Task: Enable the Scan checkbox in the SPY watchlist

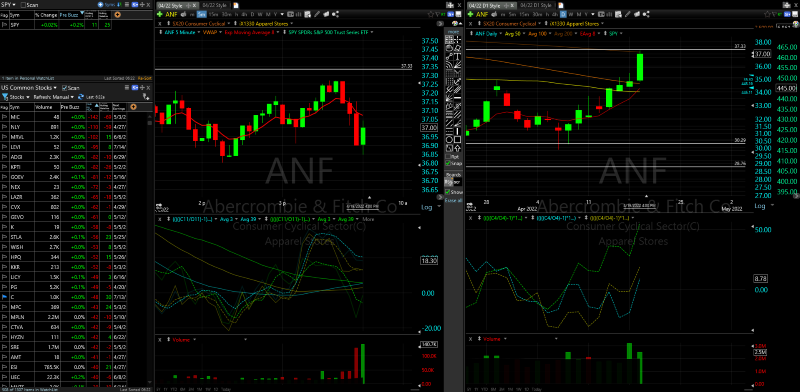Action: click(x=23, y=5)
